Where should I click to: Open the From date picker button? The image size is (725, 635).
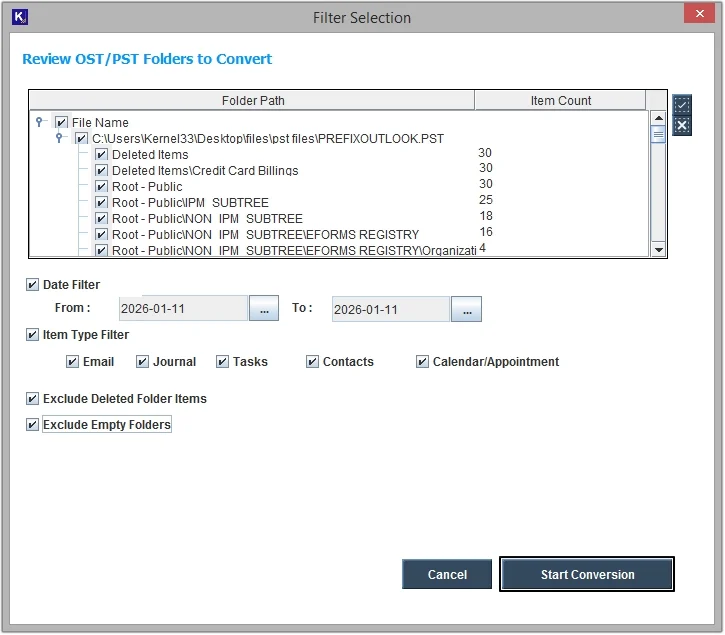point(264,309)
